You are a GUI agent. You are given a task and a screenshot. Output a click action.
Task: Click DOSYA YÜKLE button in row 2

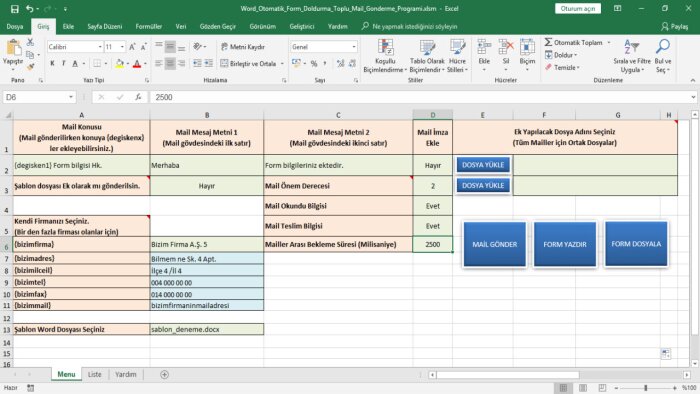483,165
